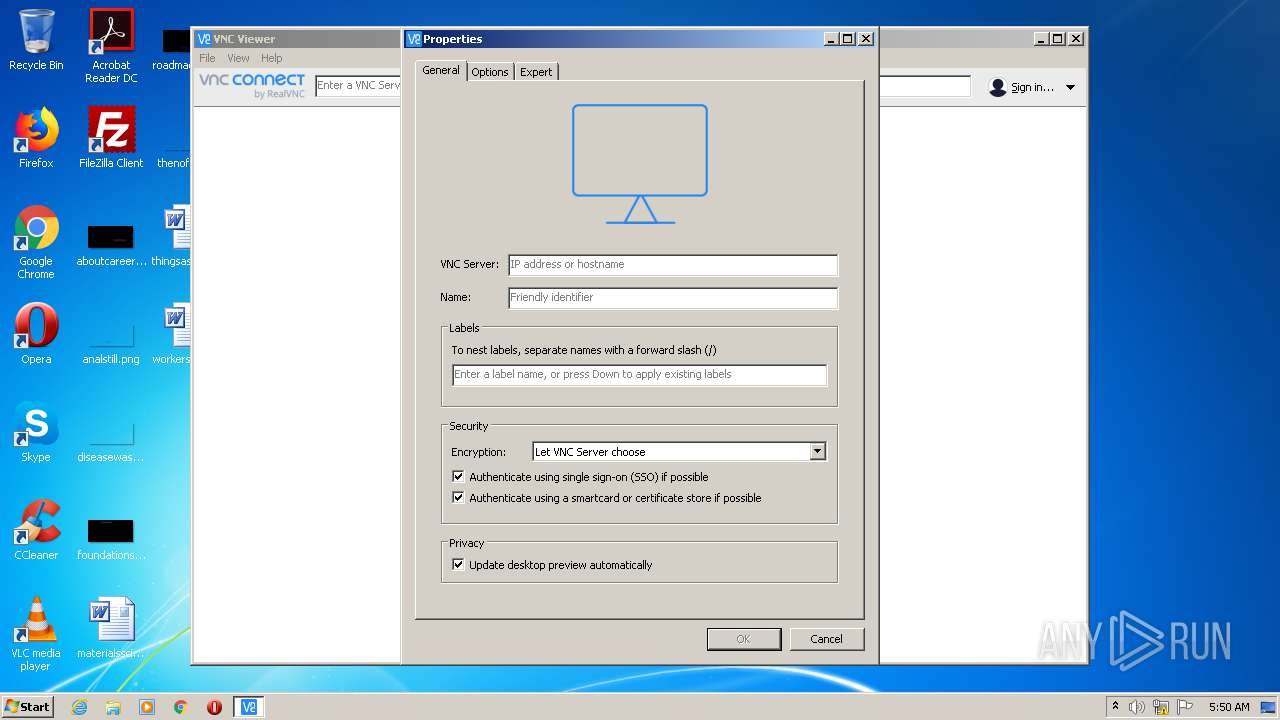This screenshot has height=720, width=1280.
Task: Select the foundations desktop file
Action: coord(111,538)
